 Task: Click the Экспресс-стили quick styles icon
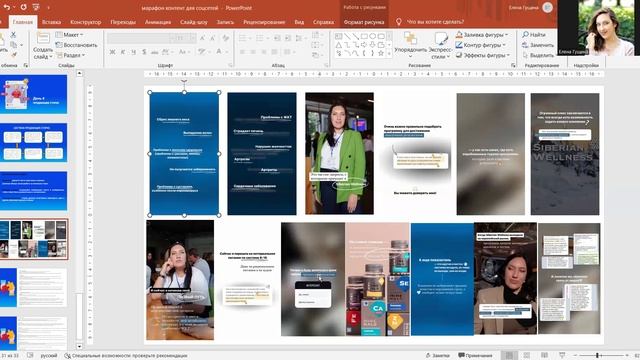[441, 38]
